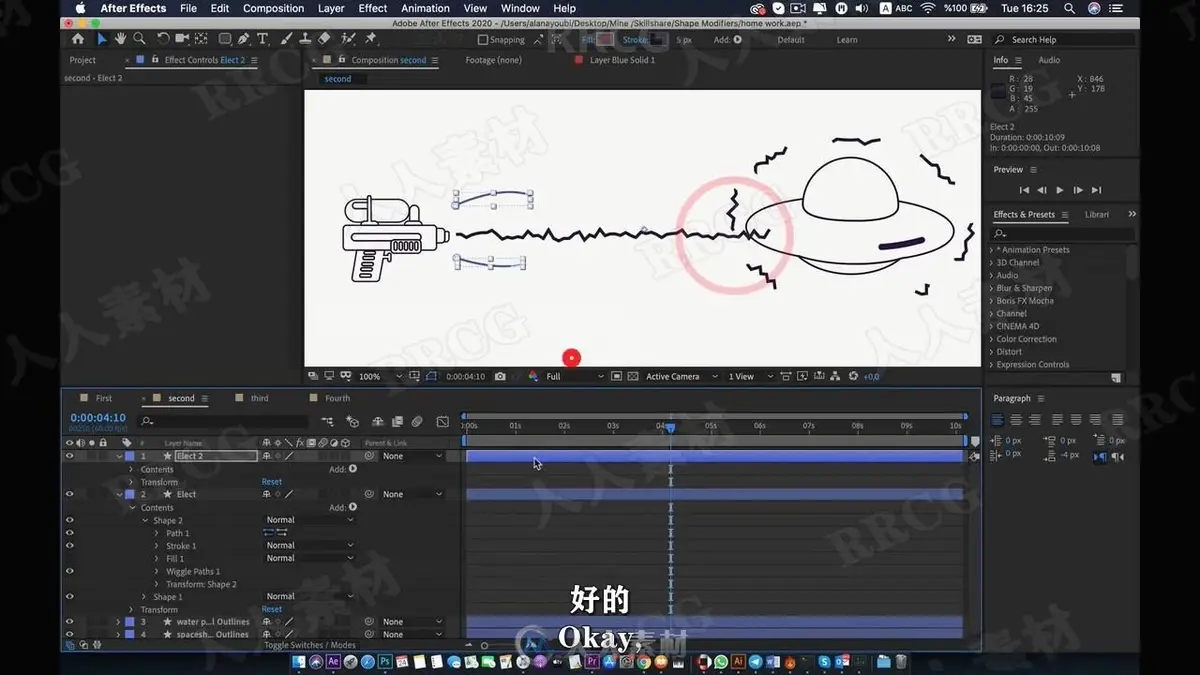
Task: Open the Graph Editor icon
Action: (x=443, y=422)
